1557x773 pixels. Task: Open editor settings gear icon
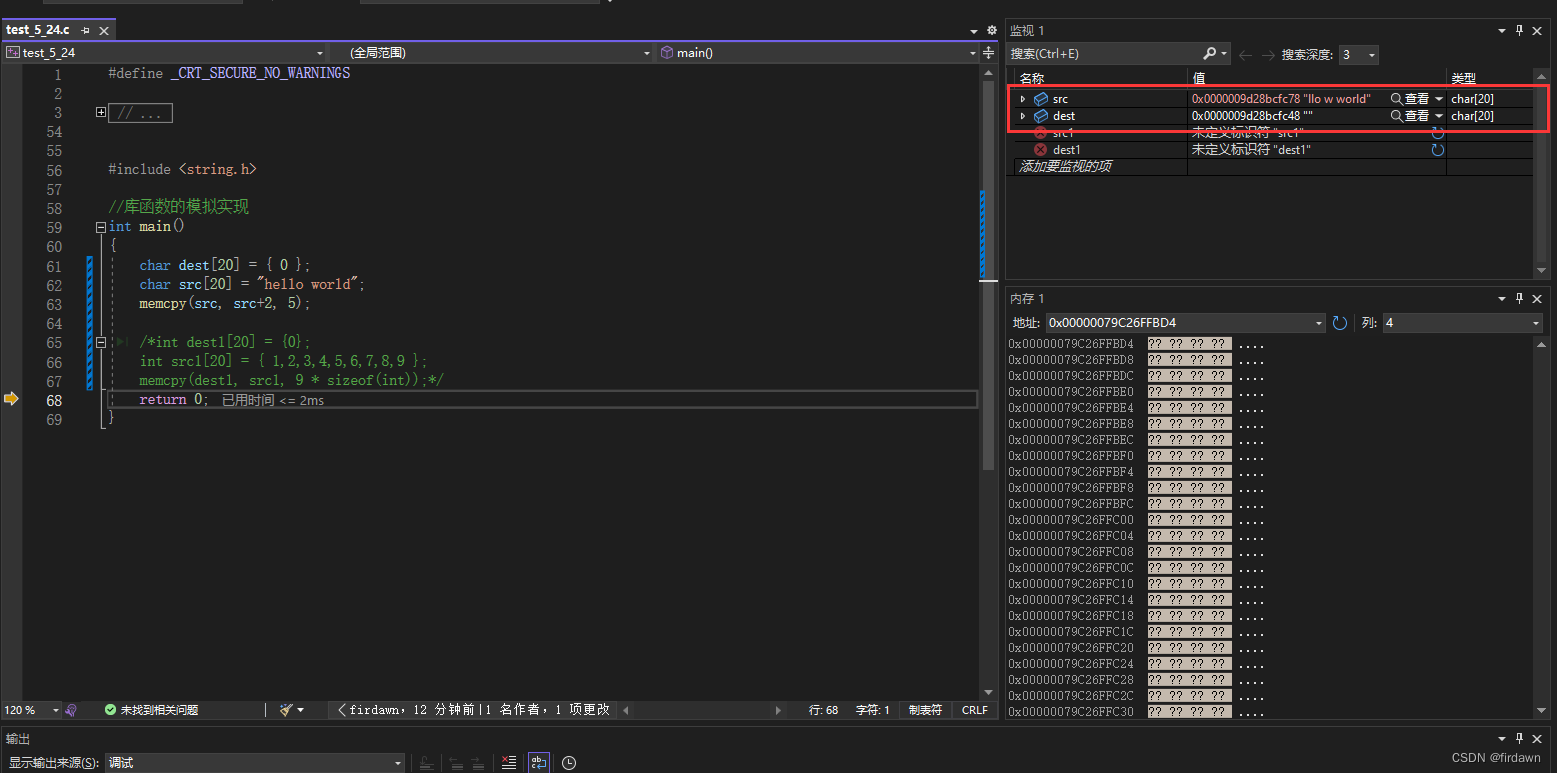[991, 31]
